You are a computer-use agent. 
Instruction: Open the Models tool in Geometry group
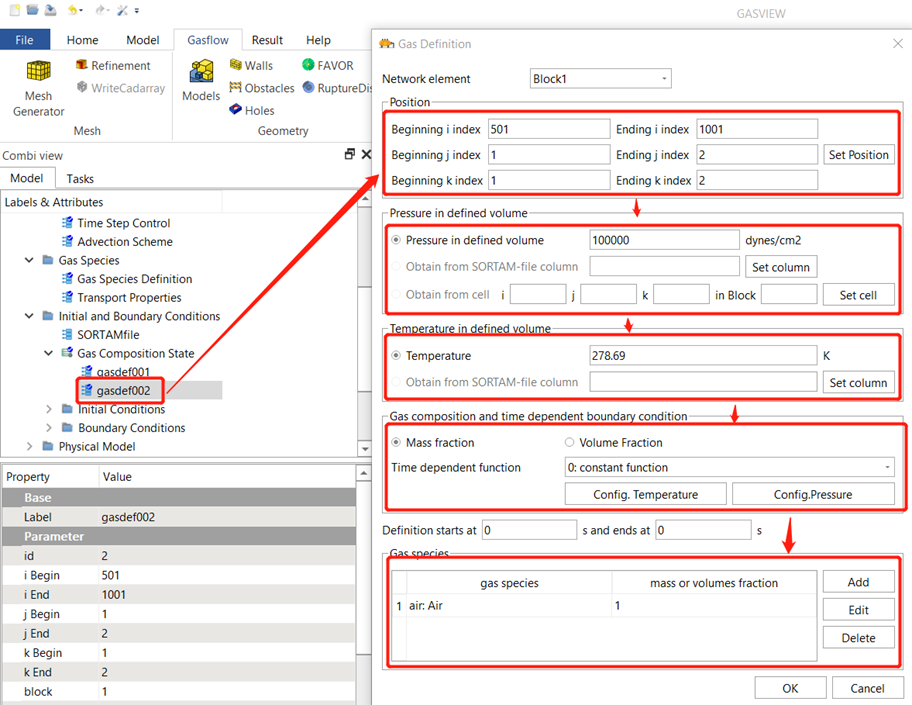tap(201, 80)
